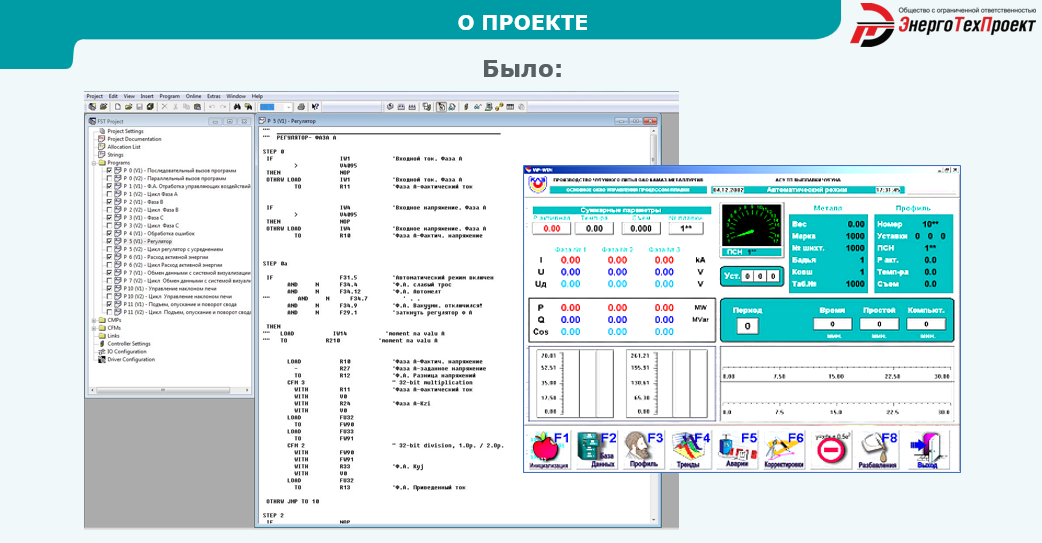Open Project Documentation tree item
The height and width of the screenshot is (543, 1042).
134,139
